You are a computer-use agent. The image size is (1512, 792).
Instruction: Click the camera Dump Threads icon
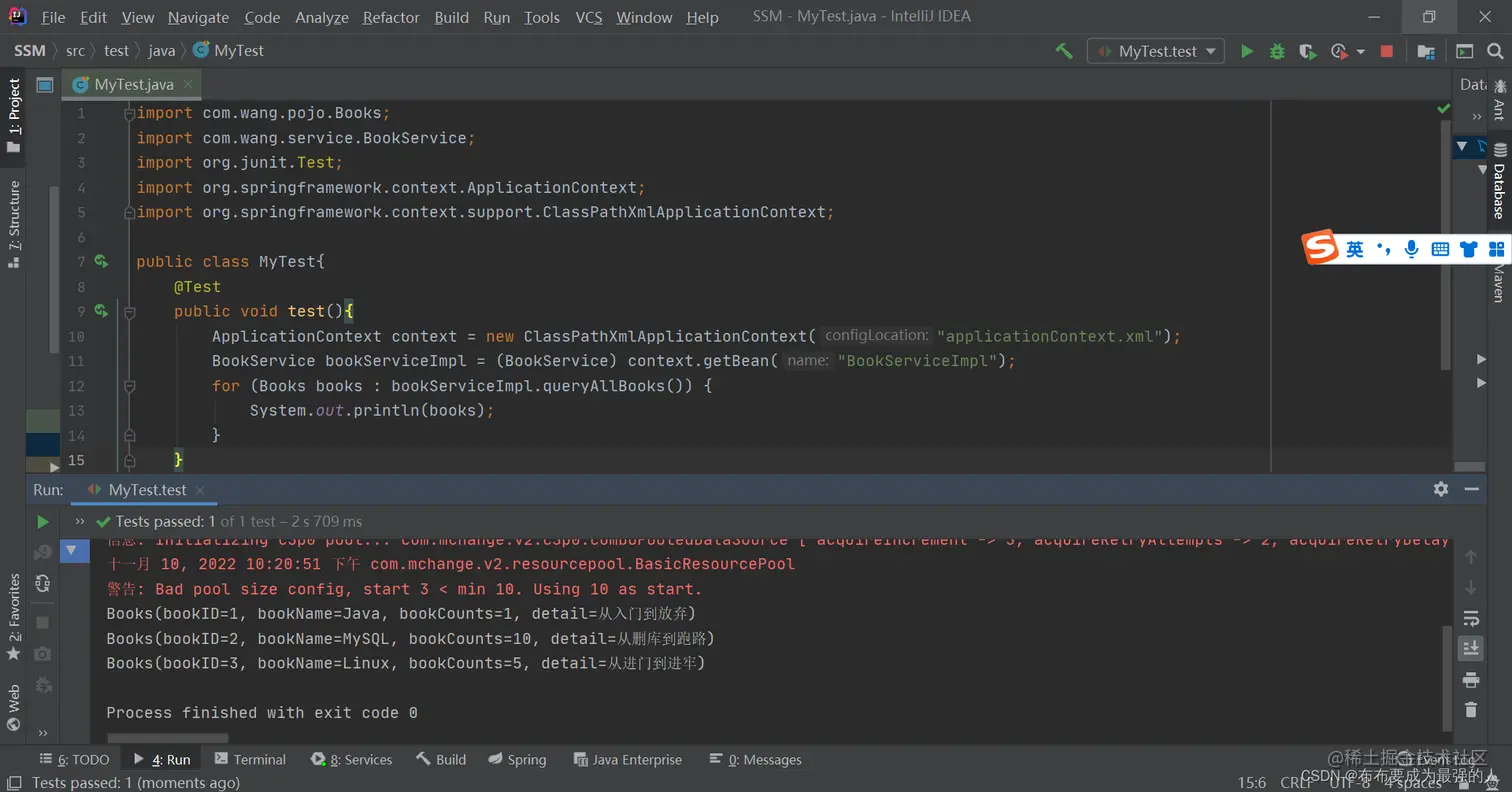tap(43, 653)
